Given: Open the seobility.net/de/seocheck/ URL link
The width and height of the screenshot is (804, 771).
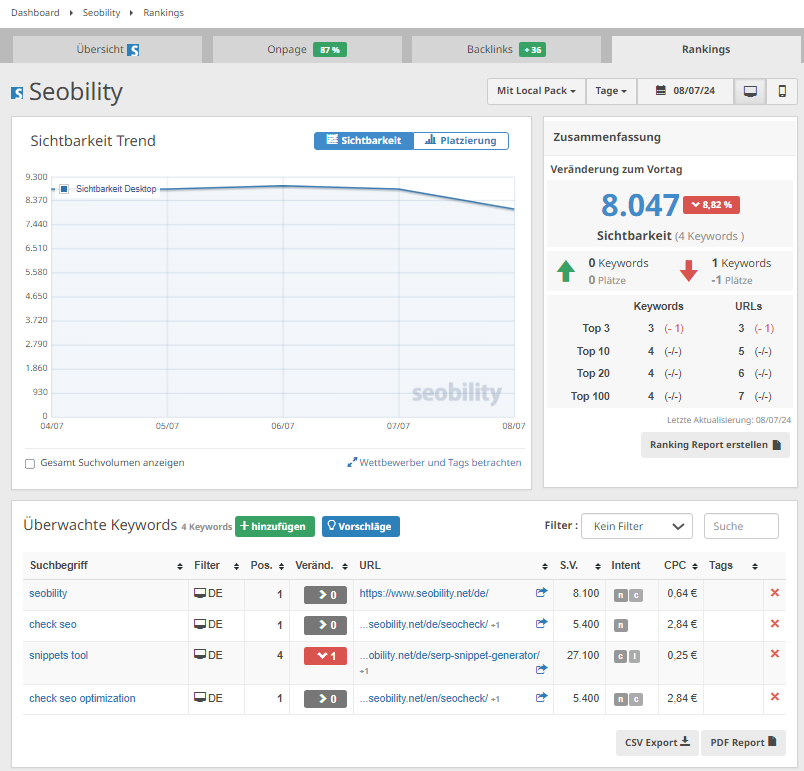Looking at the screenshot, I should pyautogui.click(x=424, y=624).
